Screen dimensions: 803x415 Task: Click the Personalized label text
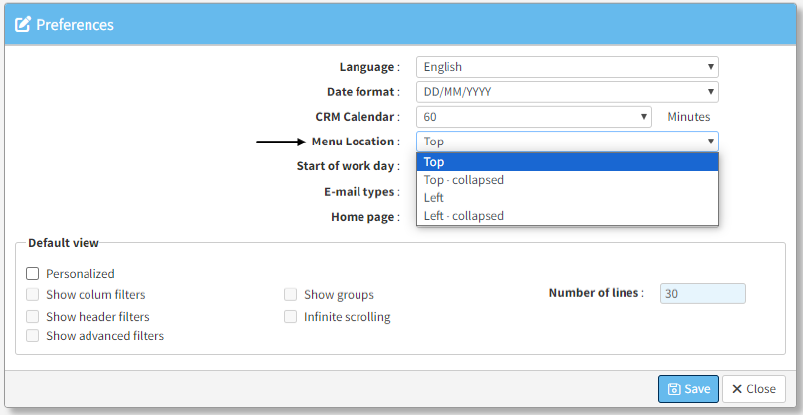tap(80, 274)
